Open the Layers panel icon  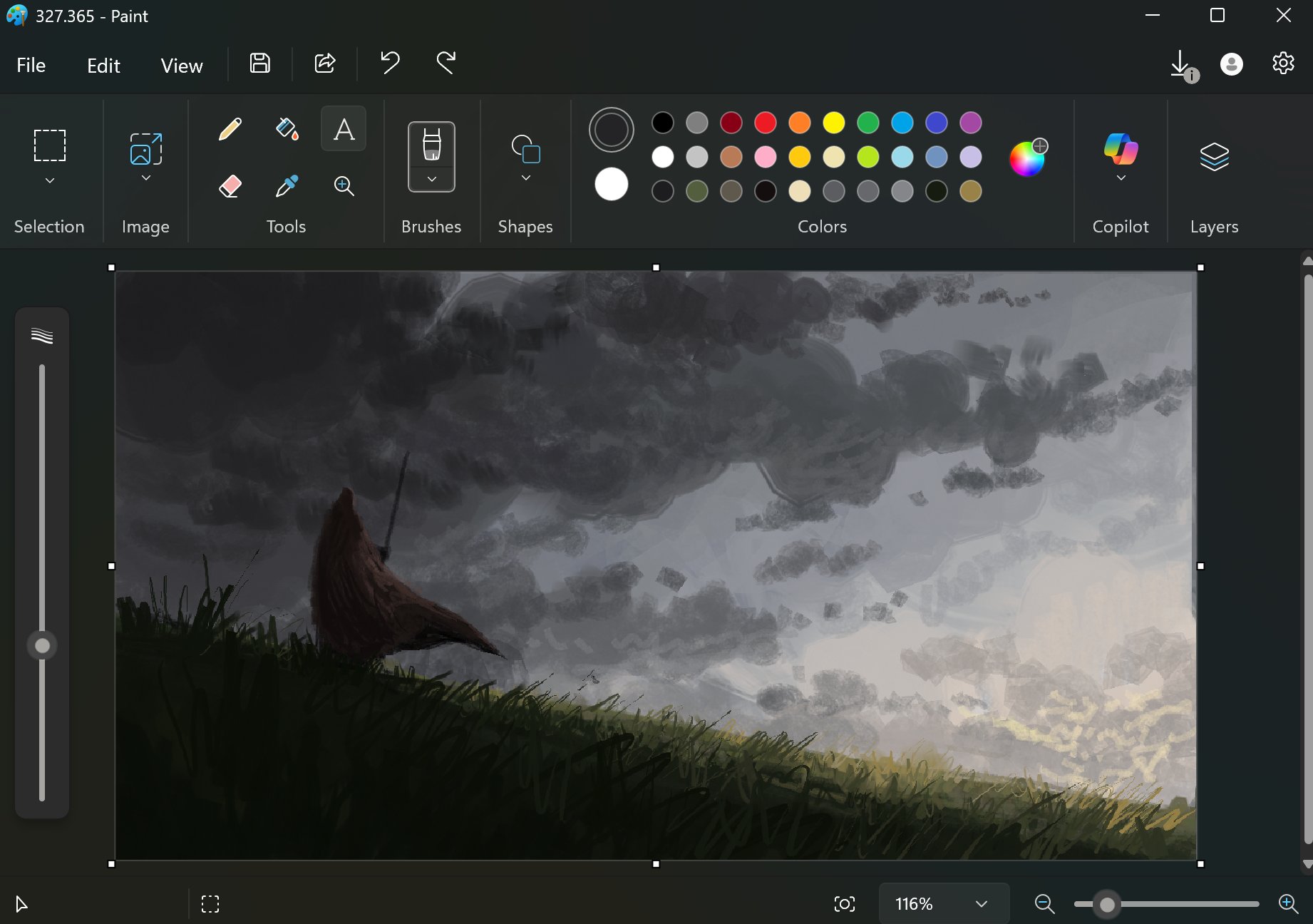tap(1215, 157)
